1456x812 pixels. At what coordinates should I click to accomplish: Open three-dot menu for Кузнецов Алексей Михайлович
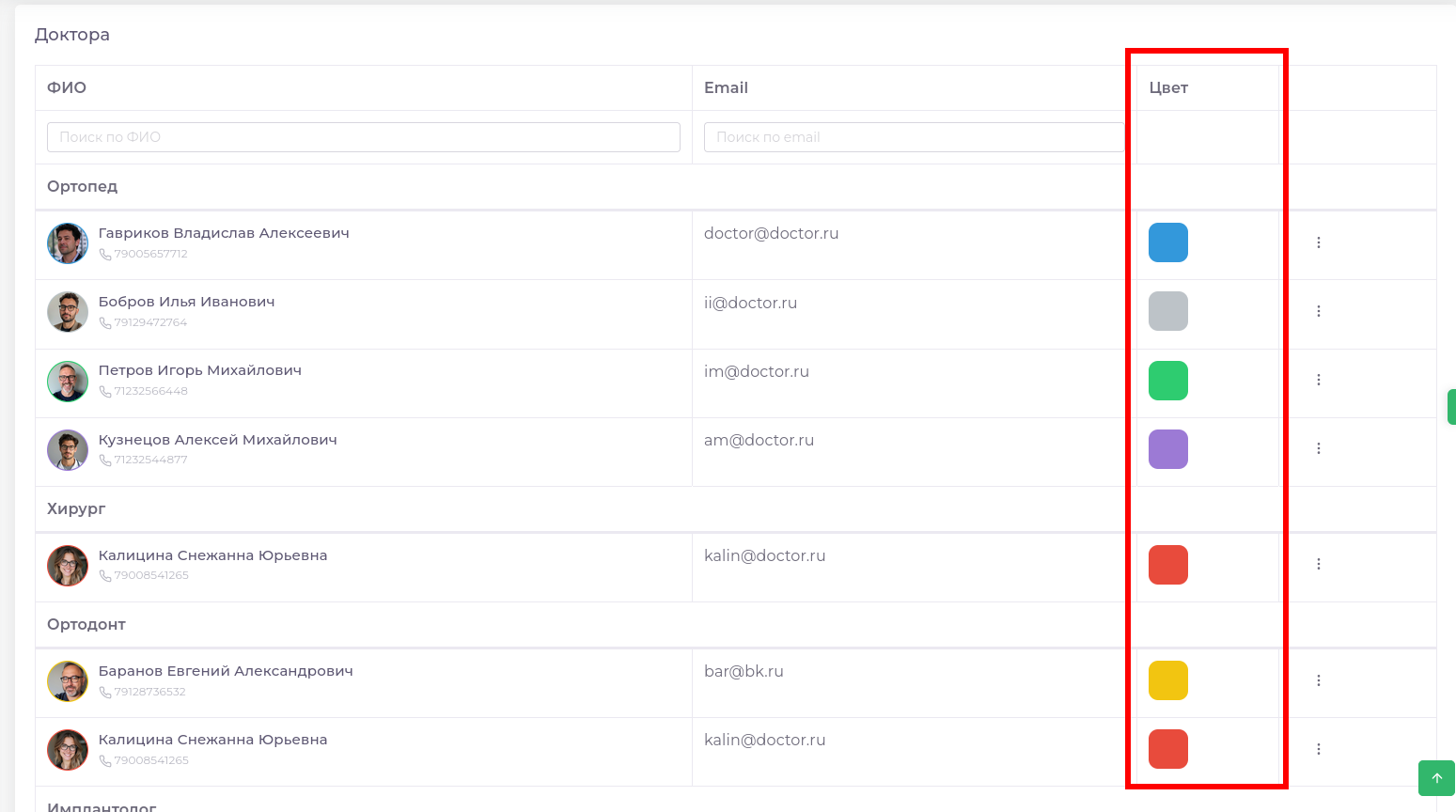click(1319, 448)
